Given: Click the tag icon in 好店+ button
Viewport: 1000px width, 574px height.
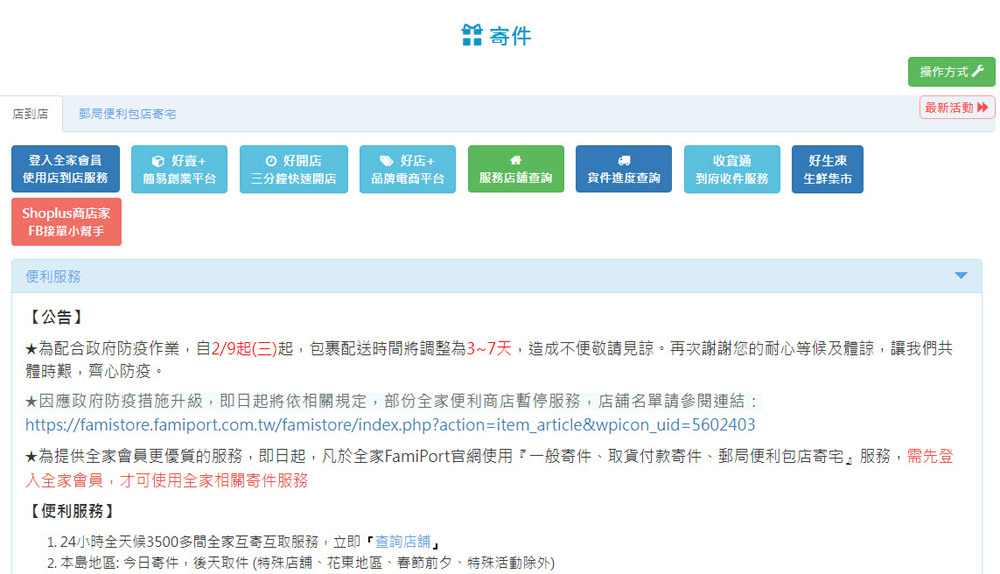Looking at the screenshot, I should pyautogui.click(x=386, y=161).
